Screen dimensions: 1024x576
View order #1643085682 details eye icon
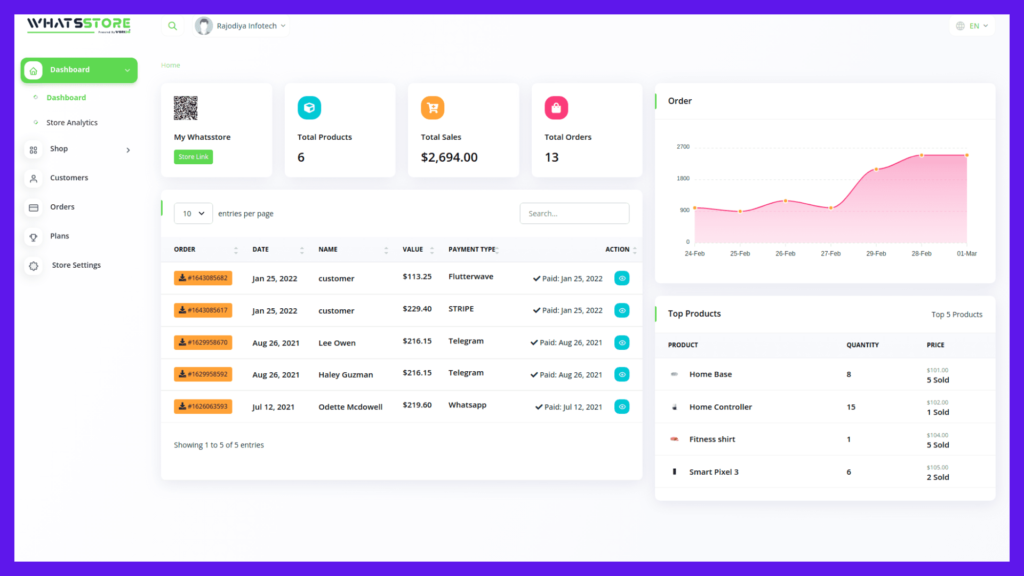[x=622, y=278]
